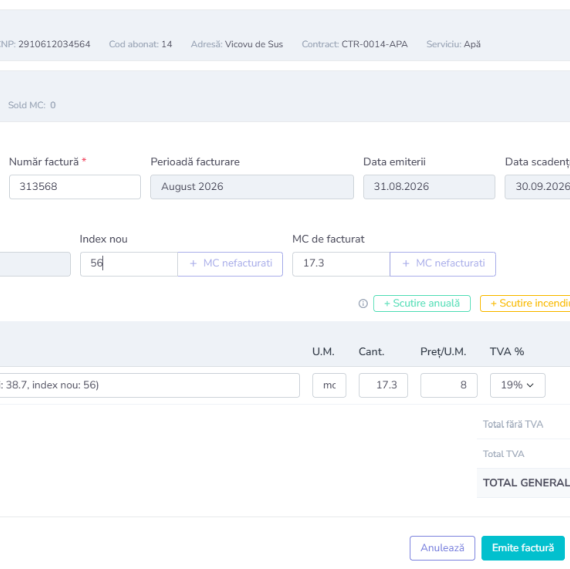Click the Preț/U.M. column header

click(443, 352)
